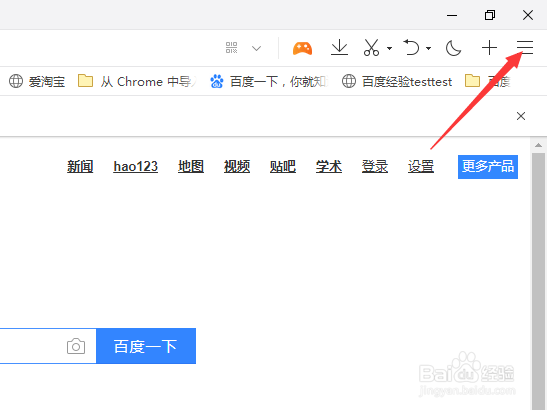Click the 更多产品 button

coord(488,167)
